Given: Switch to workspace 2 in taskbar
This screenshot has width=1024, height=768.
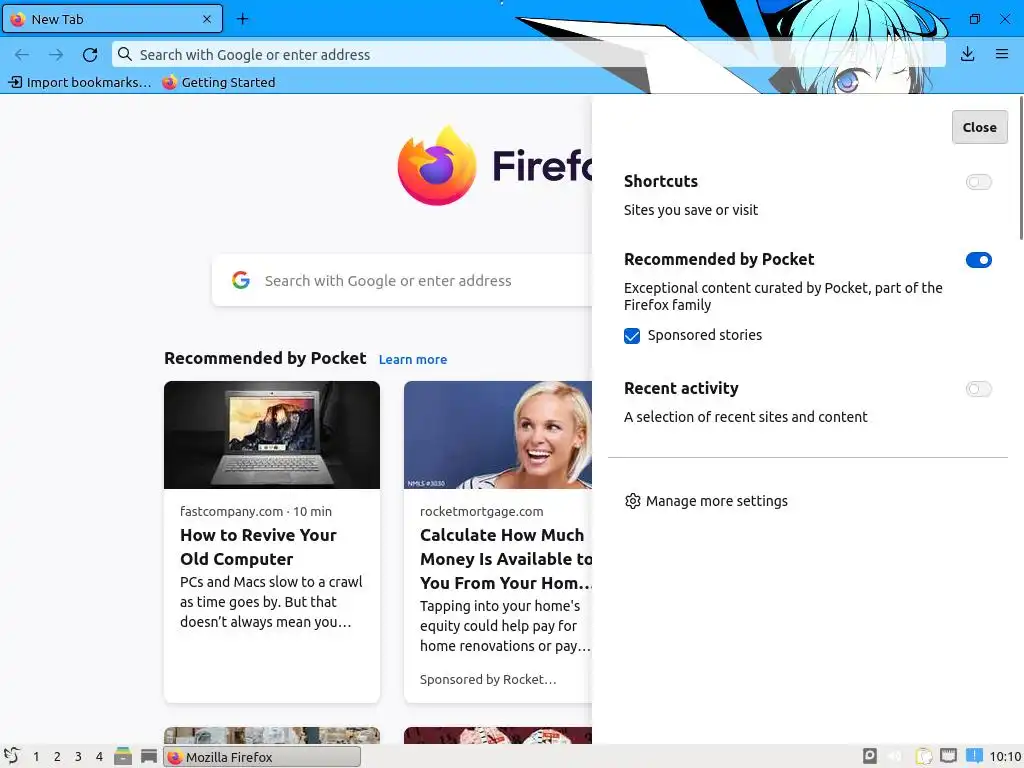Looking at the screenshot, I should click(57, 757).
